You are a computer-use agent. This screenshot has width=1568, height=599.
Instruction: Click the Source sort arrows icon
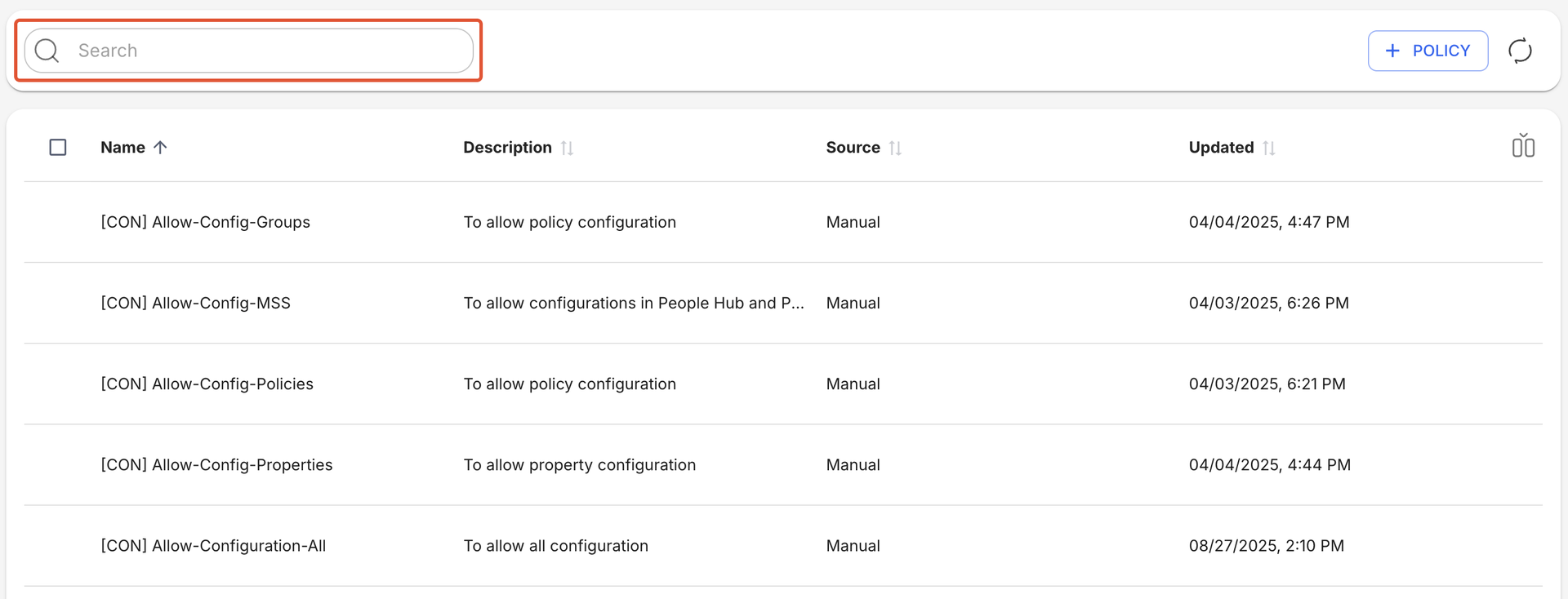click(895, 148)
